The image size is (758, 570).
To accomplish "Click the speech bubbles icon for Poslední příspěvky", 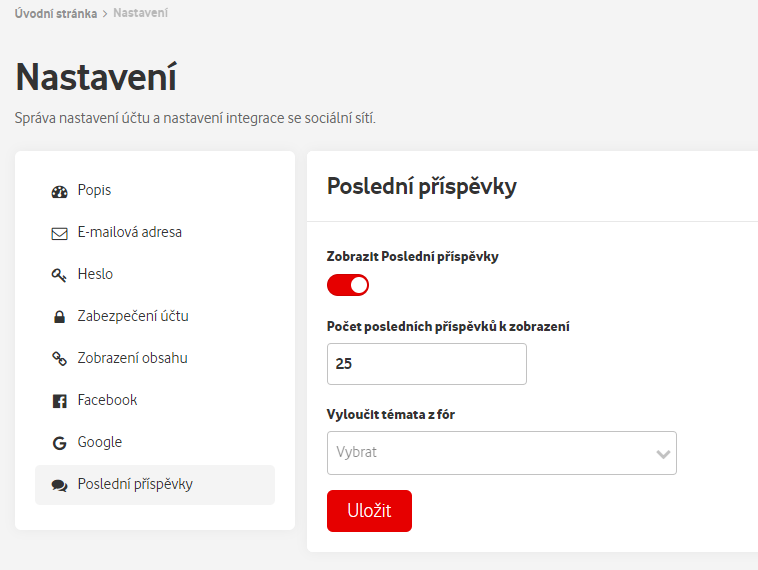I will point(59,485).
